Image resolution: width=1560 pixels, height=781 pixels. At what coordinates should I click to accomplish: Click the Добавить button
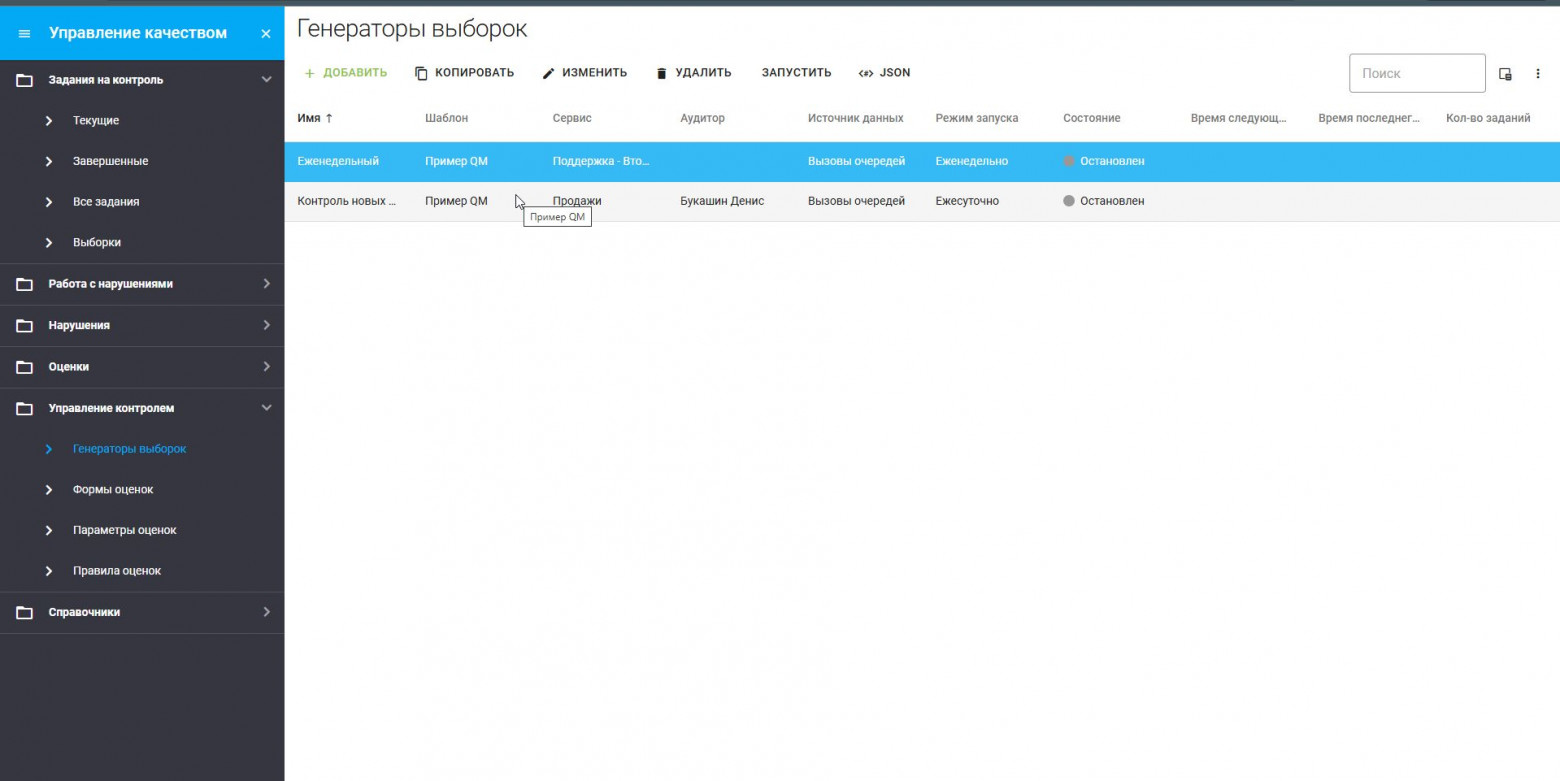(345, 73)
